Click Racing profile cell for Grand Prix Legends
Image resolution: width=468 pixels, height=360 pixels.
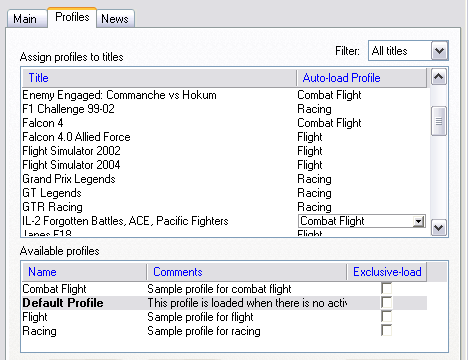(314, 179)
